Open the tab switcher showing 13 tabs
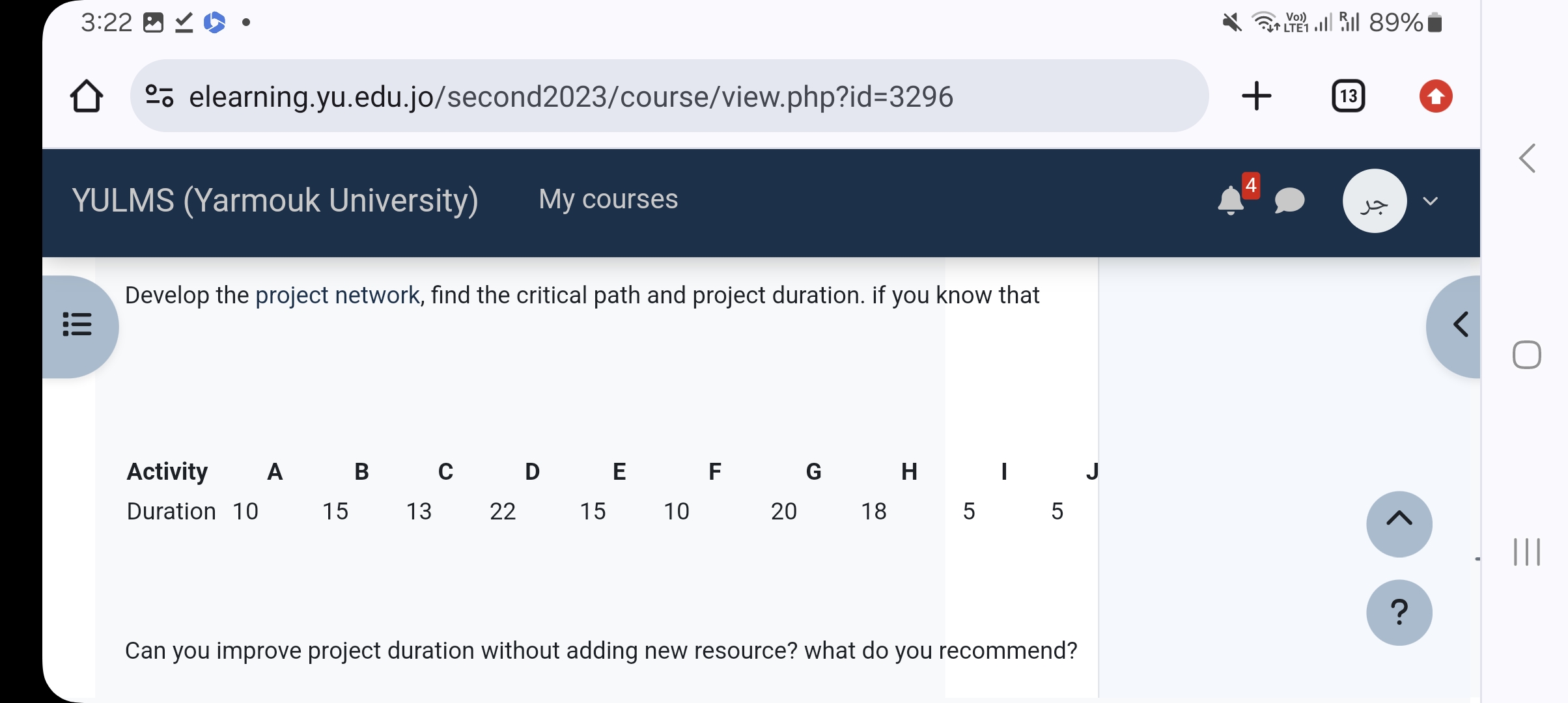Viewport: 1568px width, 703px height. pos(1347,96)
